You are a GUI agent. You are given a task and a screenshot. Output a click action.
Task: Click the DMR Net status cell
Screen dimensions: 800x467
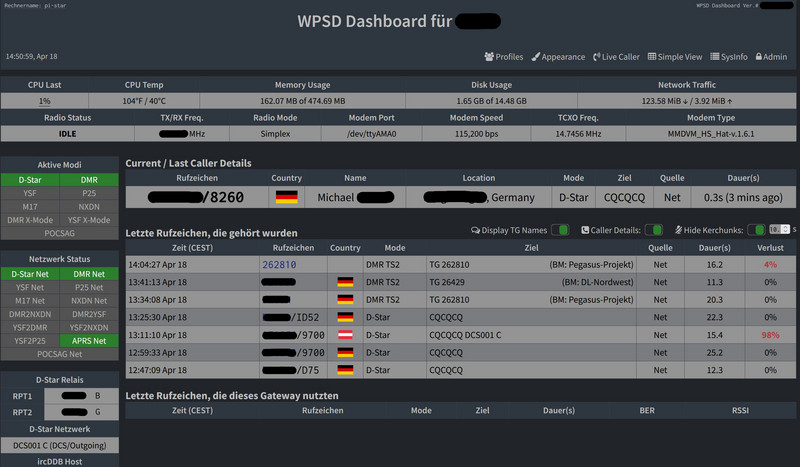point(89,274)
